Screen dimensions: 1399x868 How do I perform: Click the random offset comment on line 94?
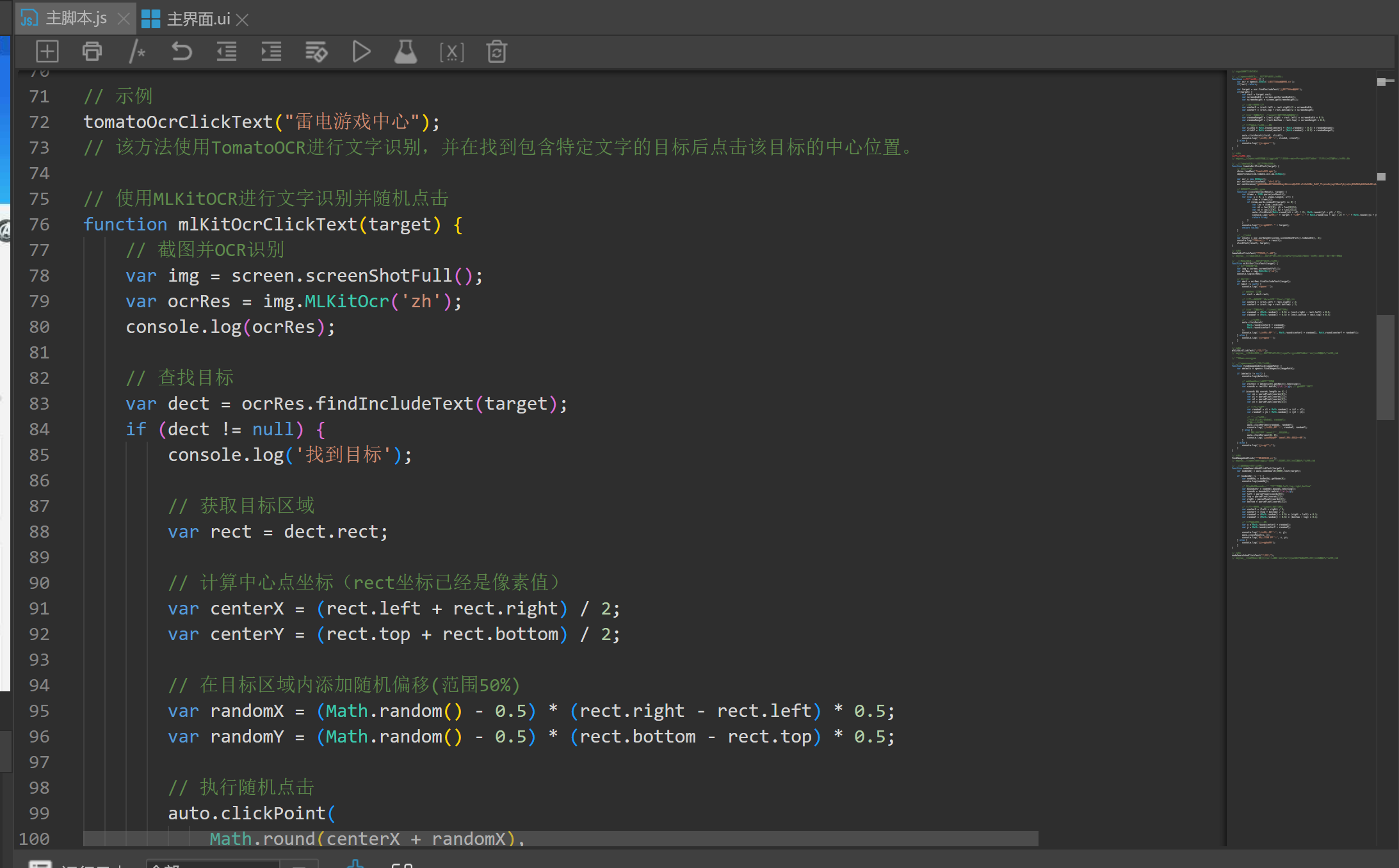[x=344, y=686]
